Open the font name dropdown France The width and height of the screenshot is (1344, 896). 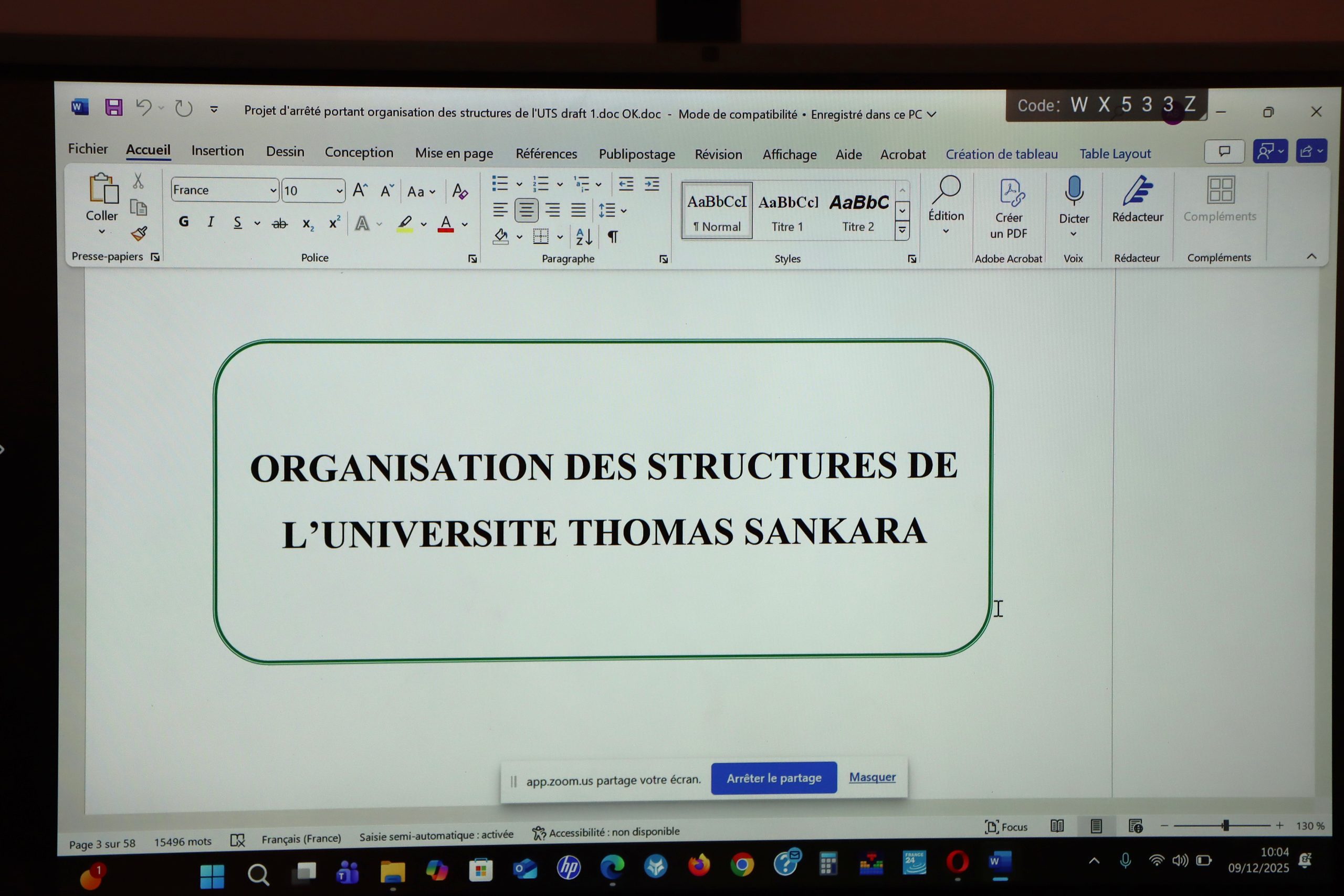tap(273, 191)
